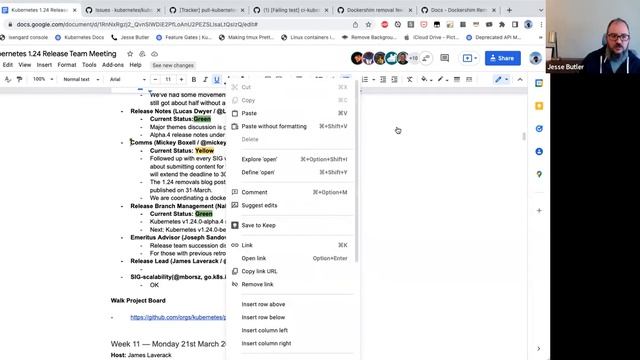Open the editing mode pencil dropdown
This screenshot has width=640, height=360.
click(x=501, y=80)
